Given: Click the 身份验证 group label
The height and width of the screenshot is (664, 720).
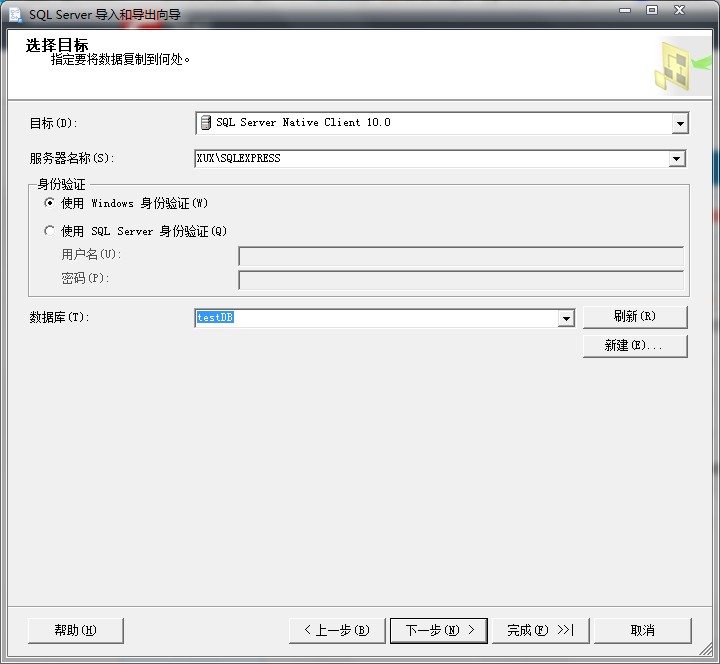Looking at the screenshot, I should [62, 185].
